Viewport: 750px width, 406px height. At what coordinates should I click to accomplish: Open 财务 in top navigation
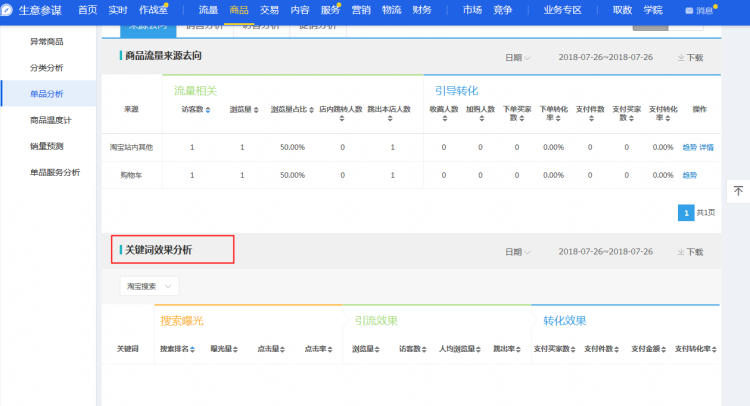[422, 10]
